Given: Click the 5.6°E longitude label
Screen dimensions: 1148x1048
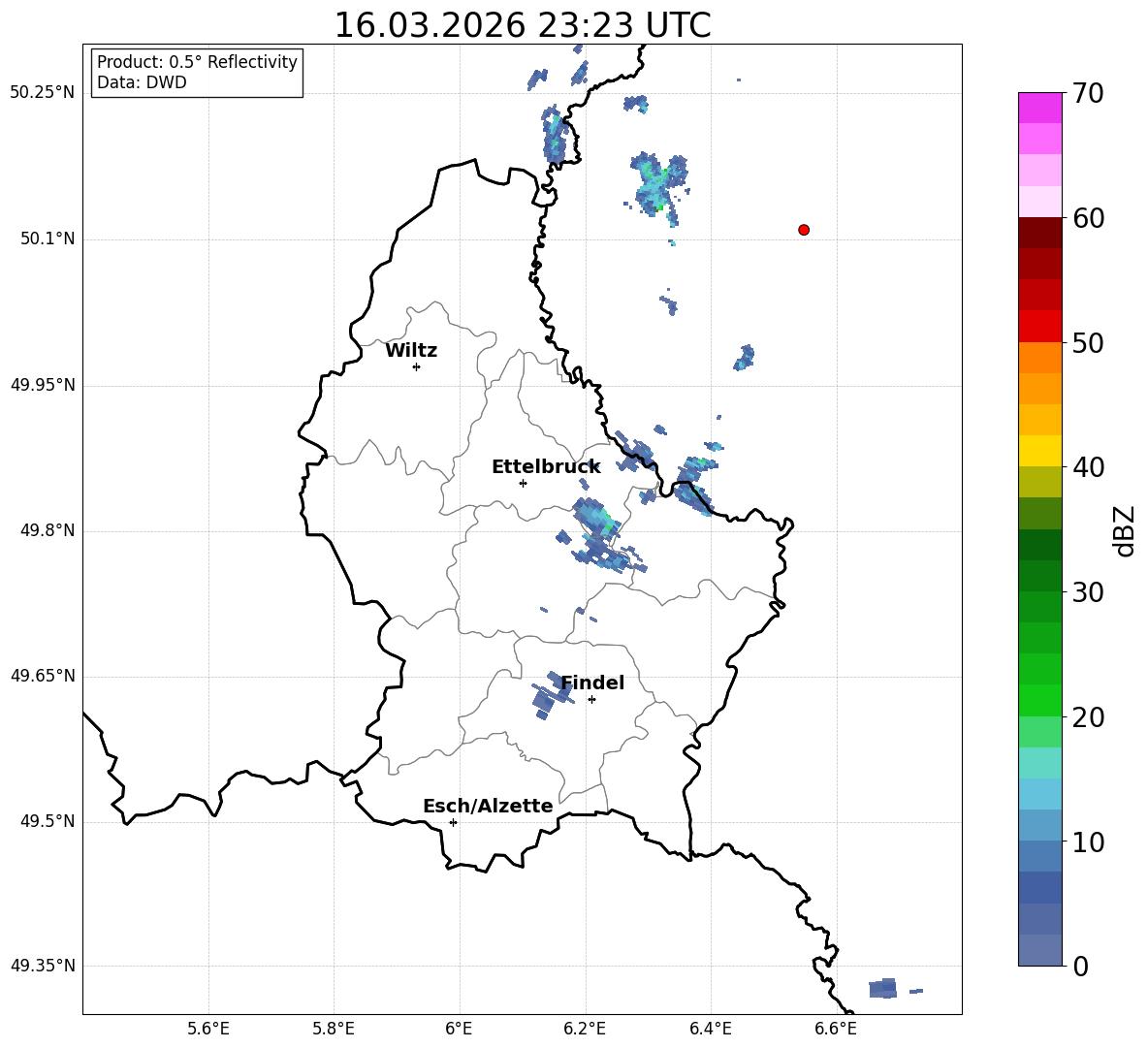Looking at the screenshot, I should click(207, 1029).
